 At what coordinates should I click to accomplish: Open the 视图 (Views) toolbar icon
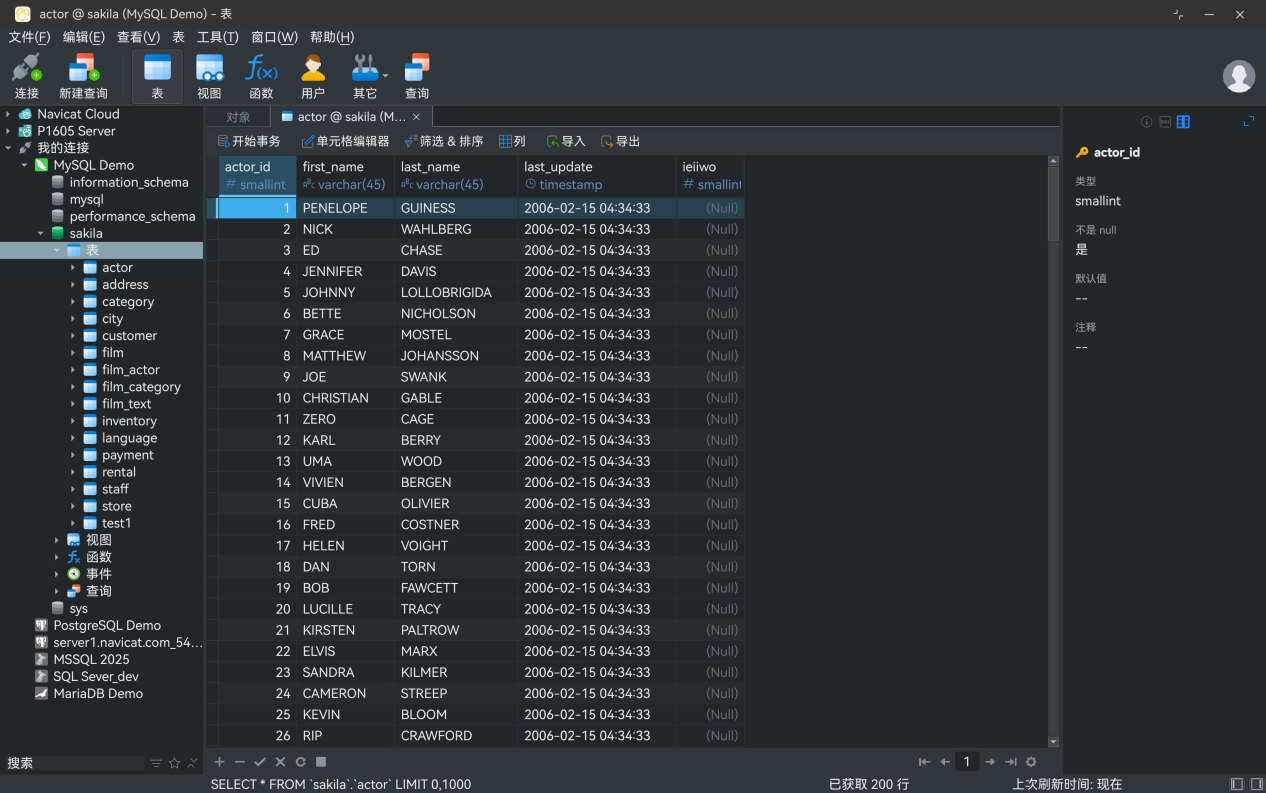209,76
